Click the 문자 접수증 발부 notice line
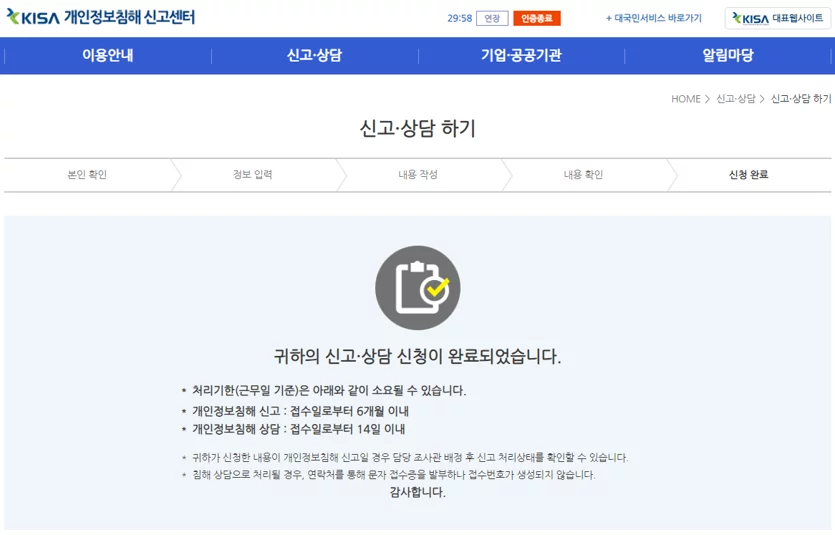 [394, 474]
